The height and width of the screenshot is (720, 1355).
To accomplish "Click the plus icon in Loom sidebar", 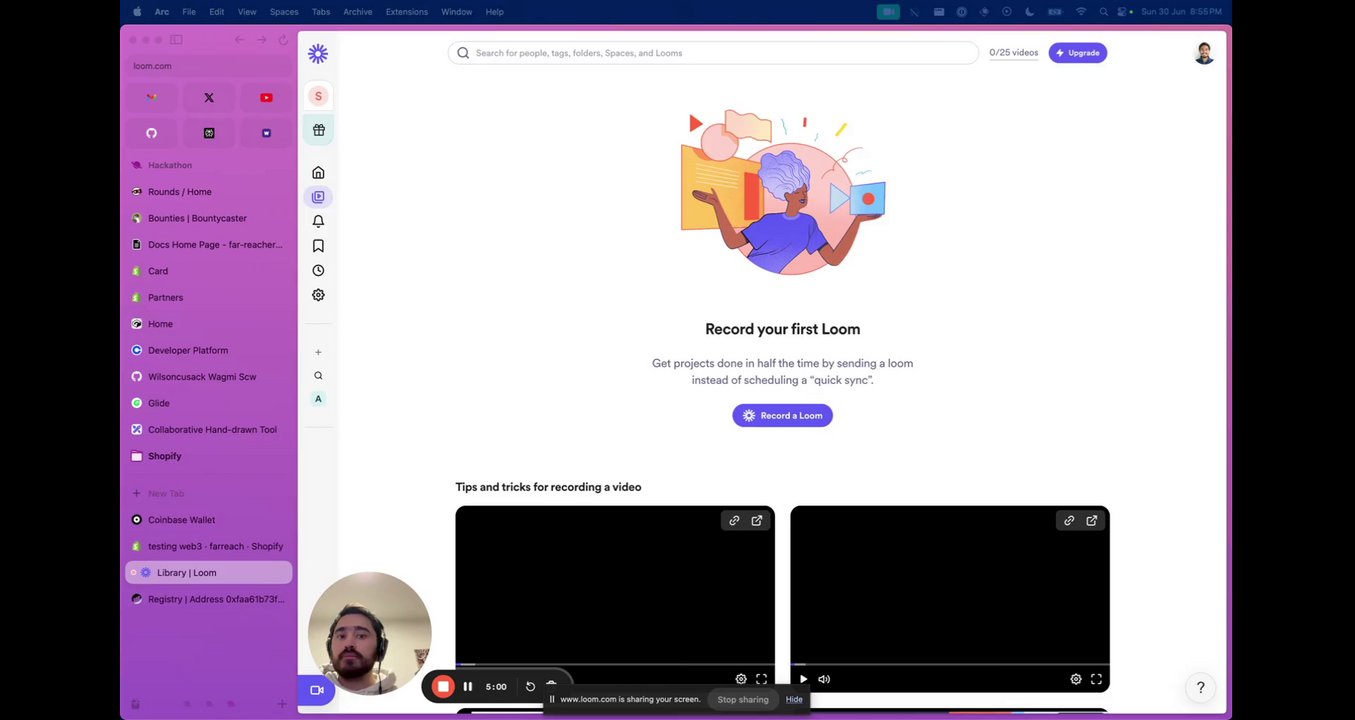I will (318, 352).
